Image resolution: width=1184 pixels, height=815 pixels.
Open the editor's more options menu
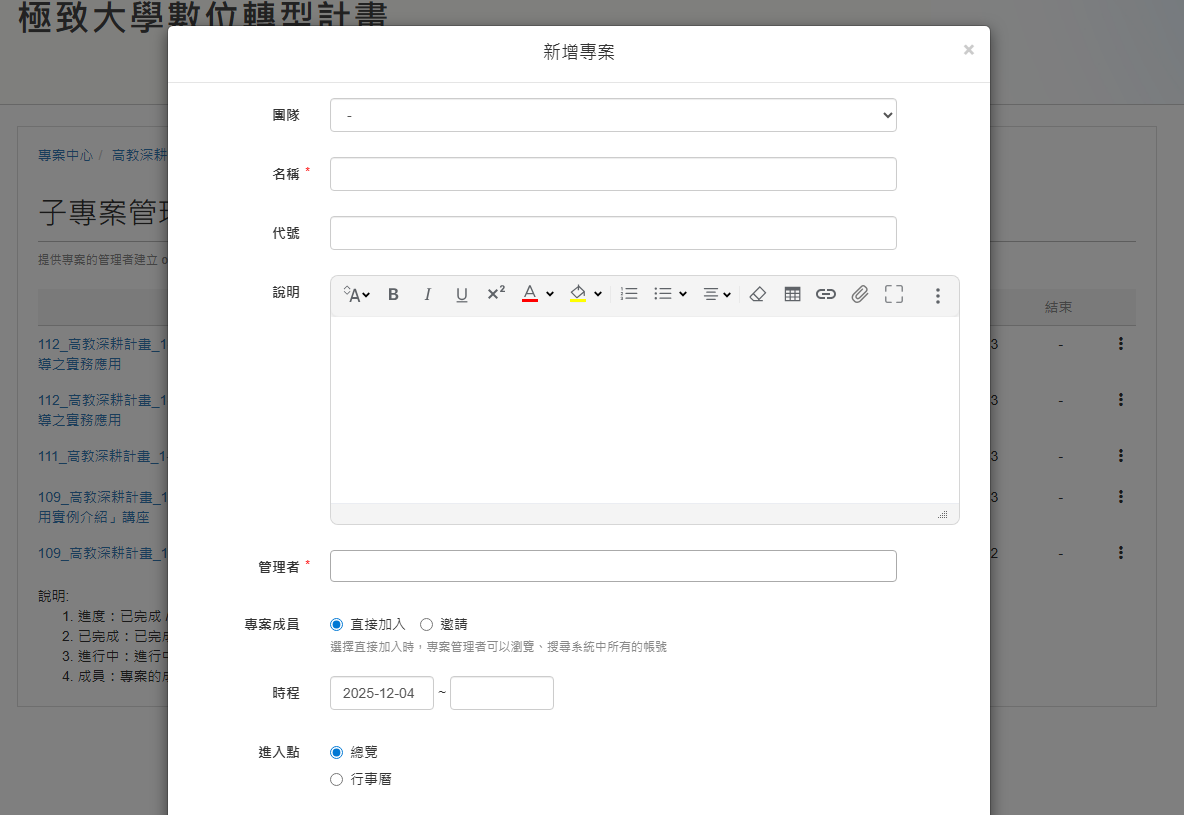click(x=938, y=295)
